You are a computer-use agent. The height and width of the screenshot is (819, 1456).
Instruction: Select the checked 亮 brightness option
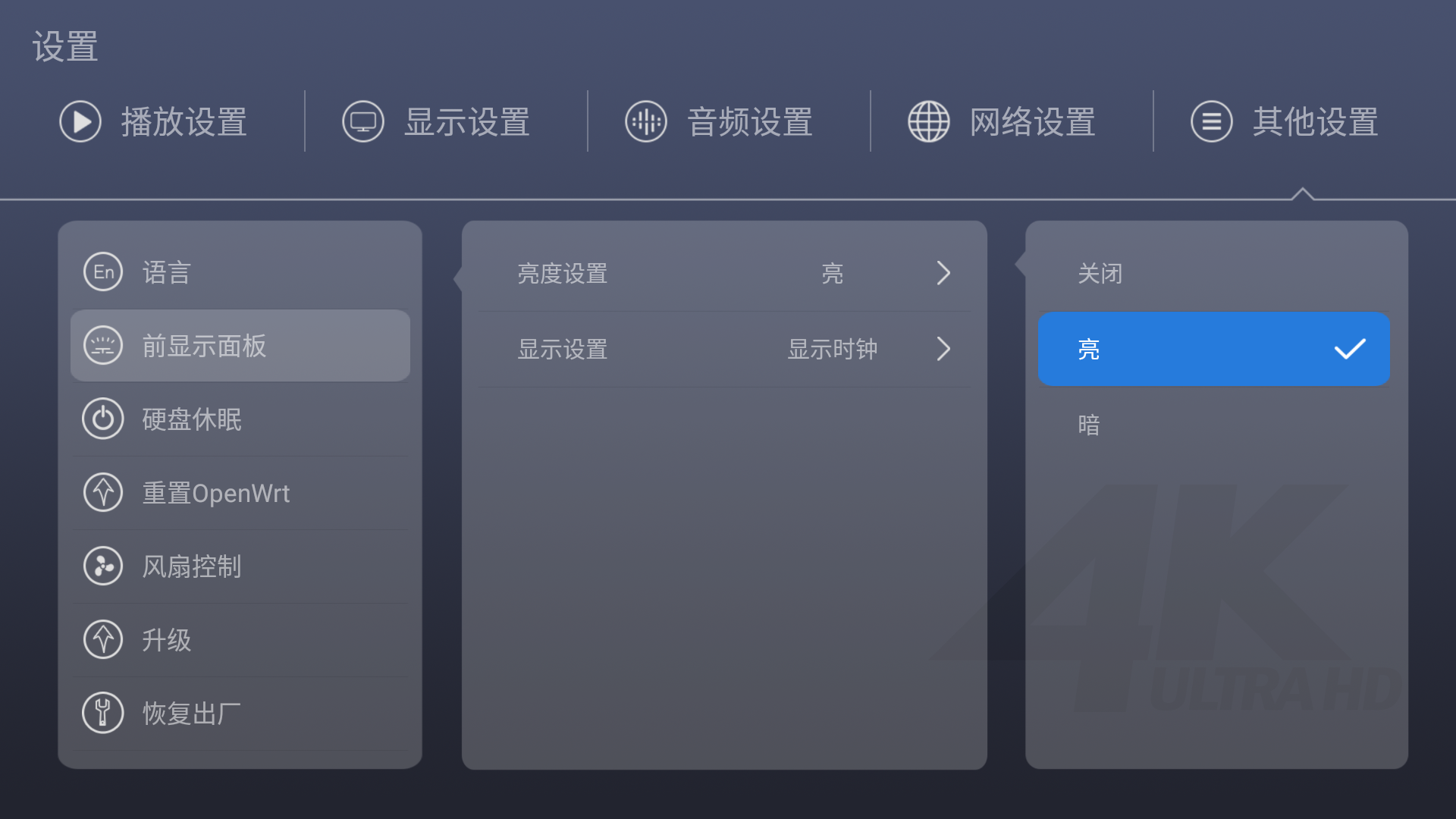click(1214, 349)
